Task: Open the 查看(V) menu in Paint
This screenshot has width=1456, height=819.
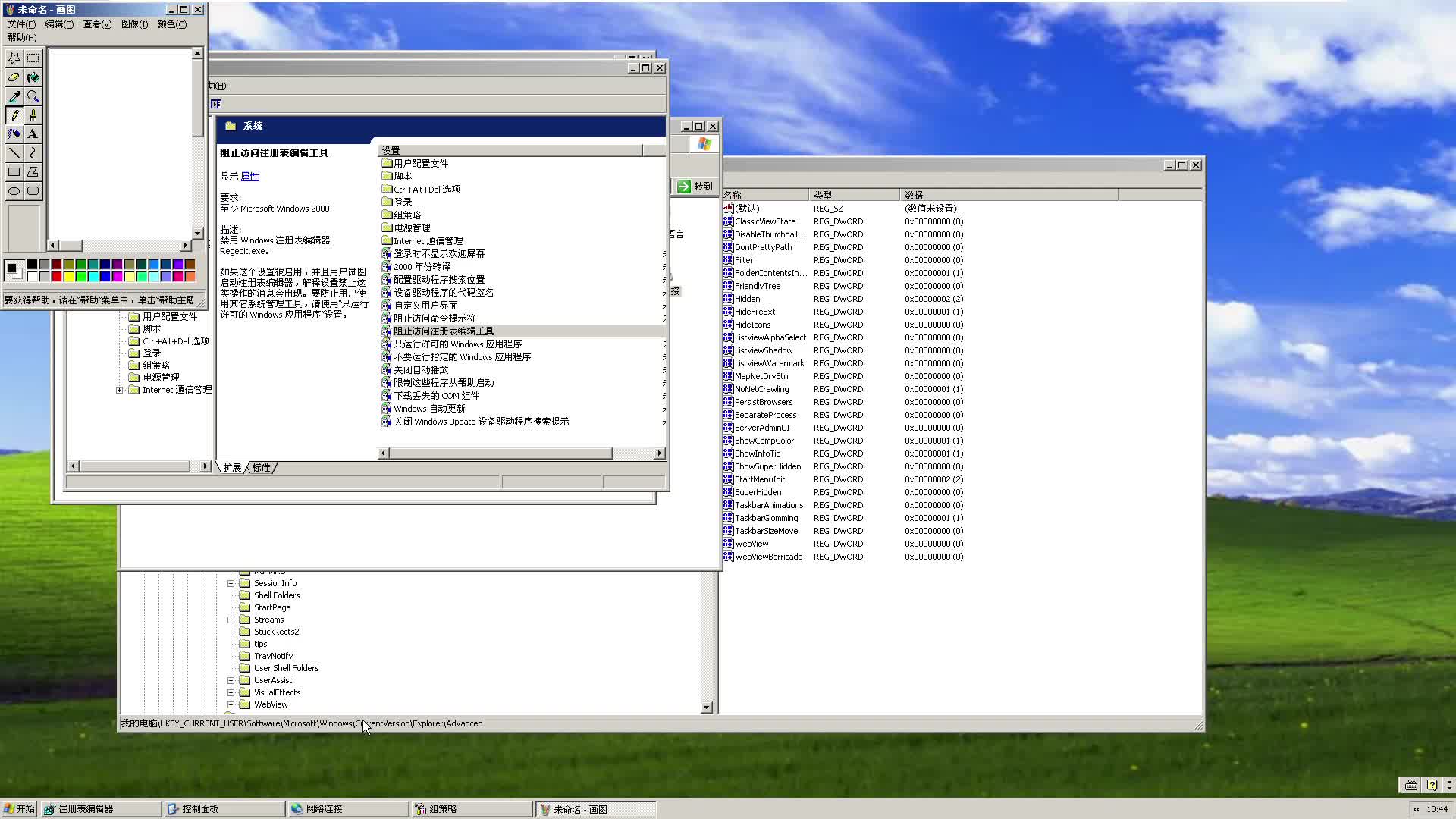Action: [x=97, y=24]
